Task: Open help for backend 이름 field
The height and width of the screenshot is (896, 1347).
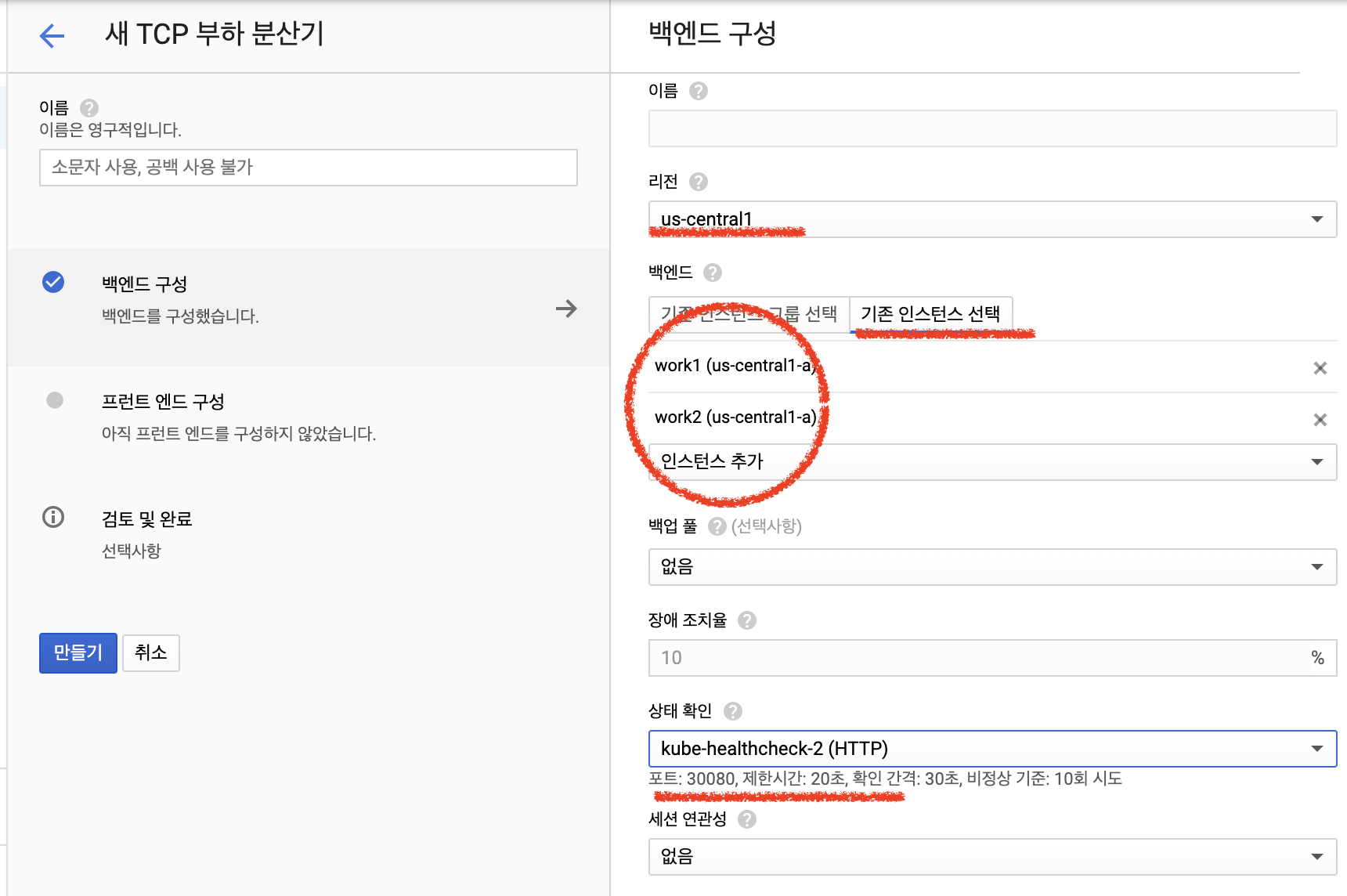Action: click(699, 91)
